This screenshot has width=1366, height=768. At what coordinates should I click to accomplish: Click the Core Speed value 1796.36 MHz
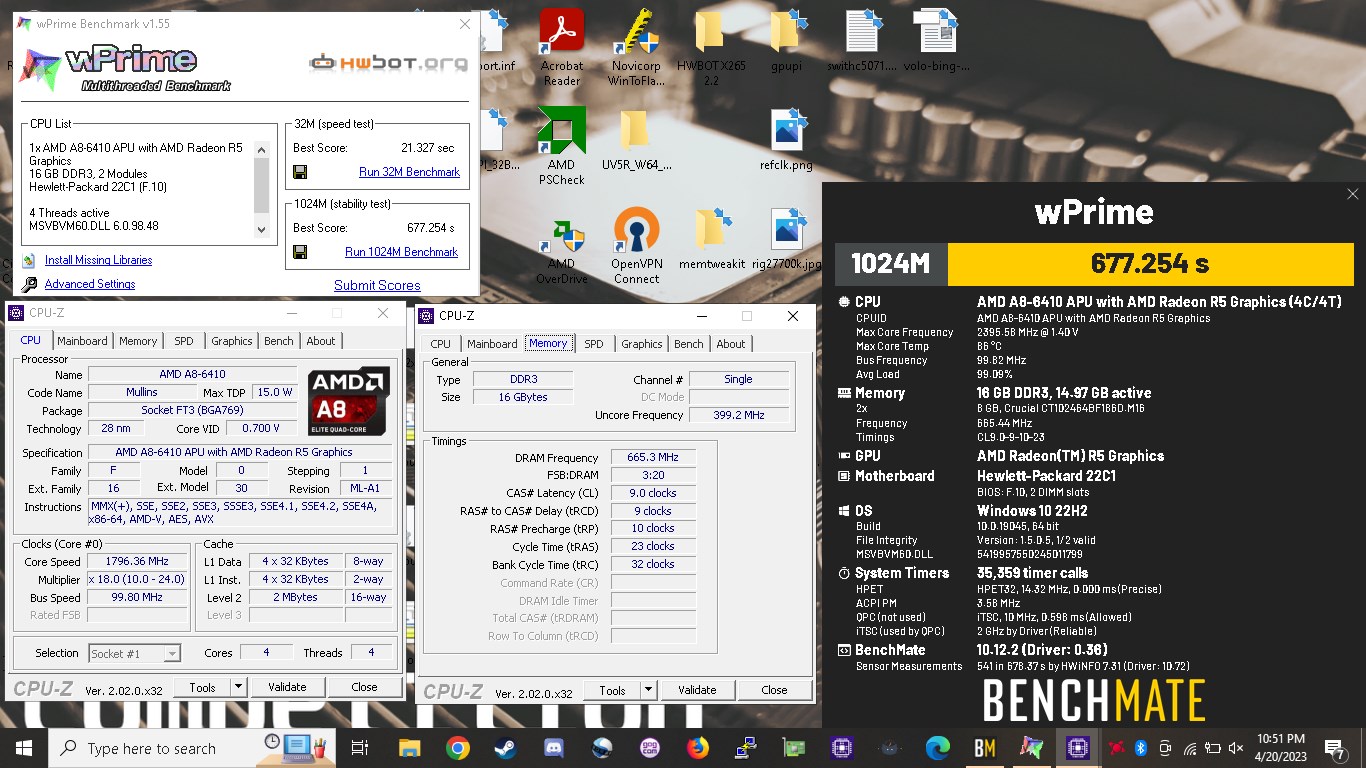138,561
